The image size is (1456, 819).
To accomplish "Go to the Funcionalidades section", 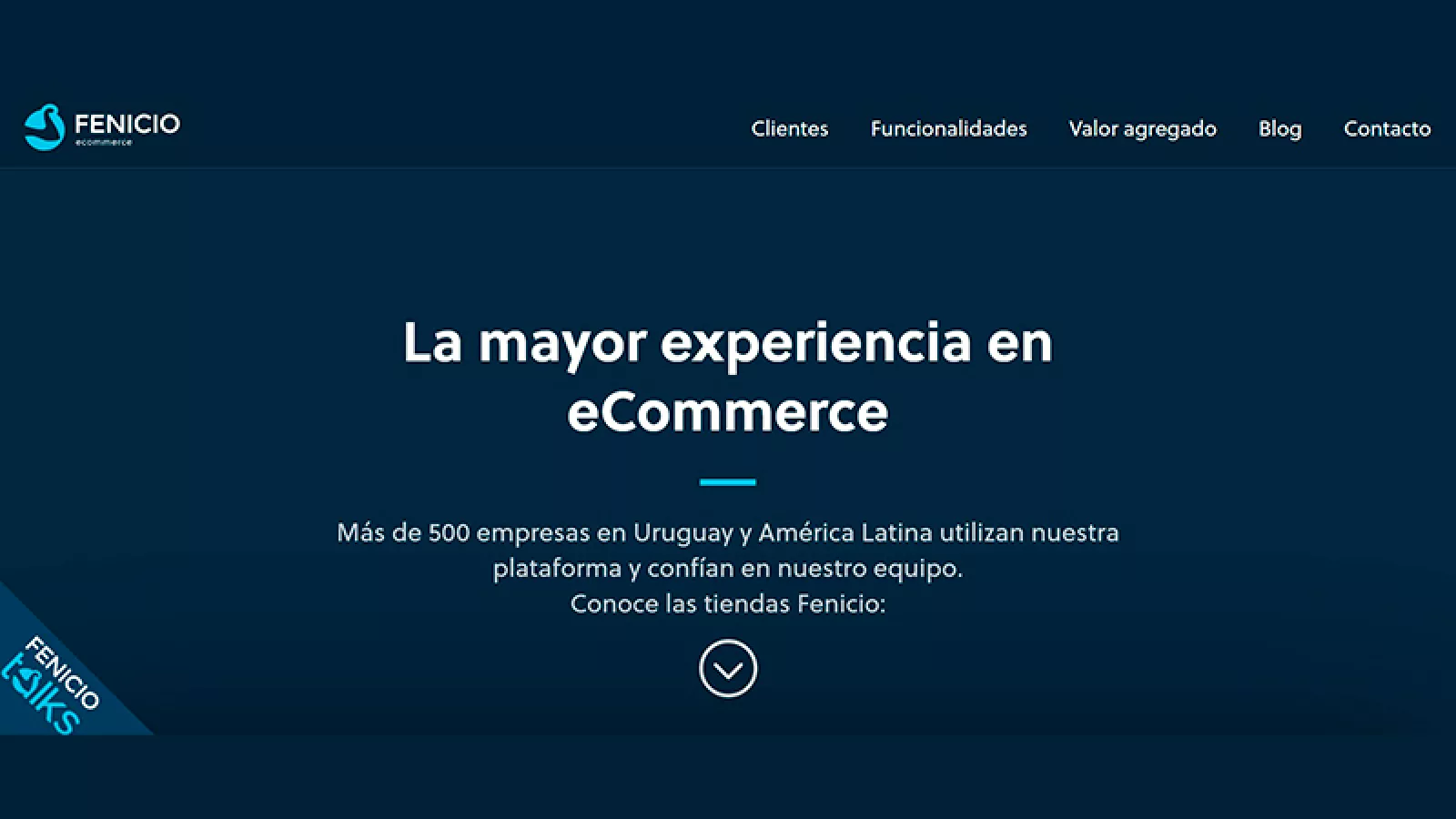I will point(948,128).
